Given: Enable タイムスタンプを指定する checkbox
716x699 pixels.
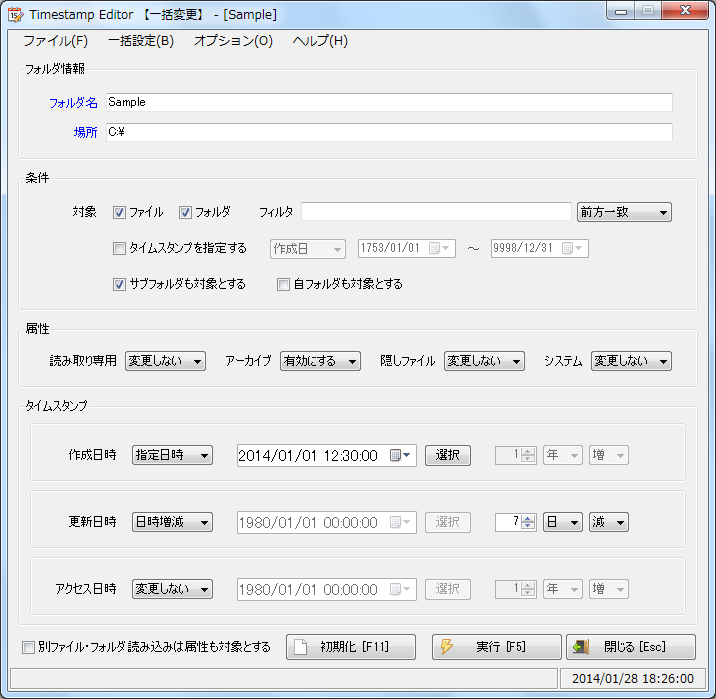Looking at the screenshot, I should pos(119,248).
